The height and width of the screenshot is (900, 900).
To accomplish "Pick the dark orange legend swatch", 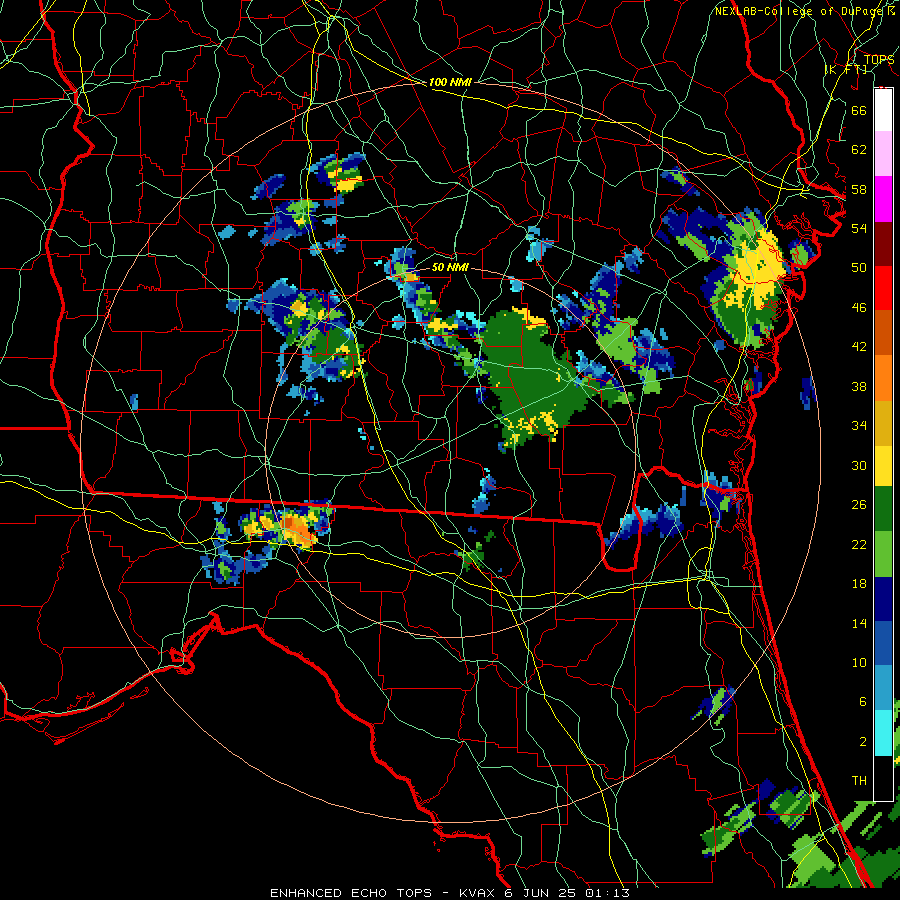I will click(x=883, y=332).
